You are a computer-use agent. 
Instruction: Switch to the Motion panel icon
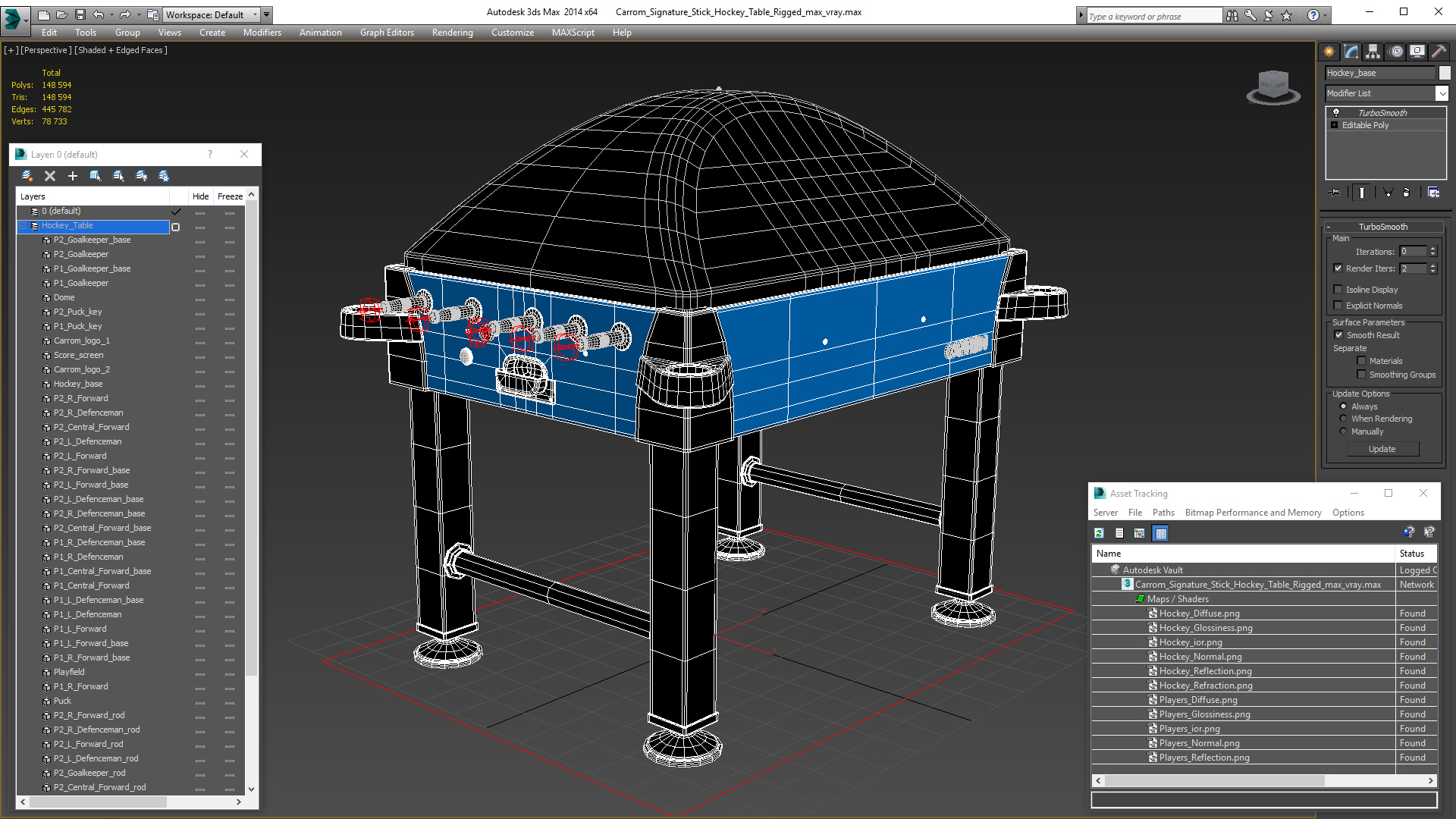(1396, 52)
